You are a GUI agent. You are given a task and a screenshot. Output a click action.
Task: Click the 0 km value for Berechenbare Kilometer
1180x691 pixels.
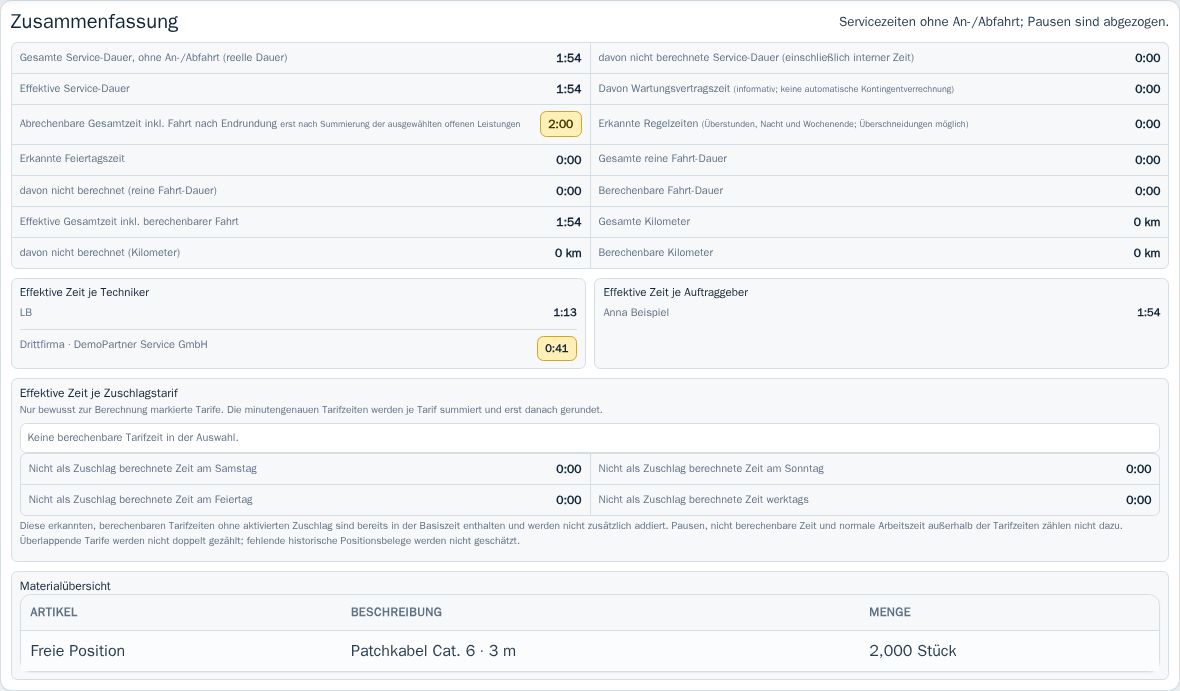point(1147,253)
